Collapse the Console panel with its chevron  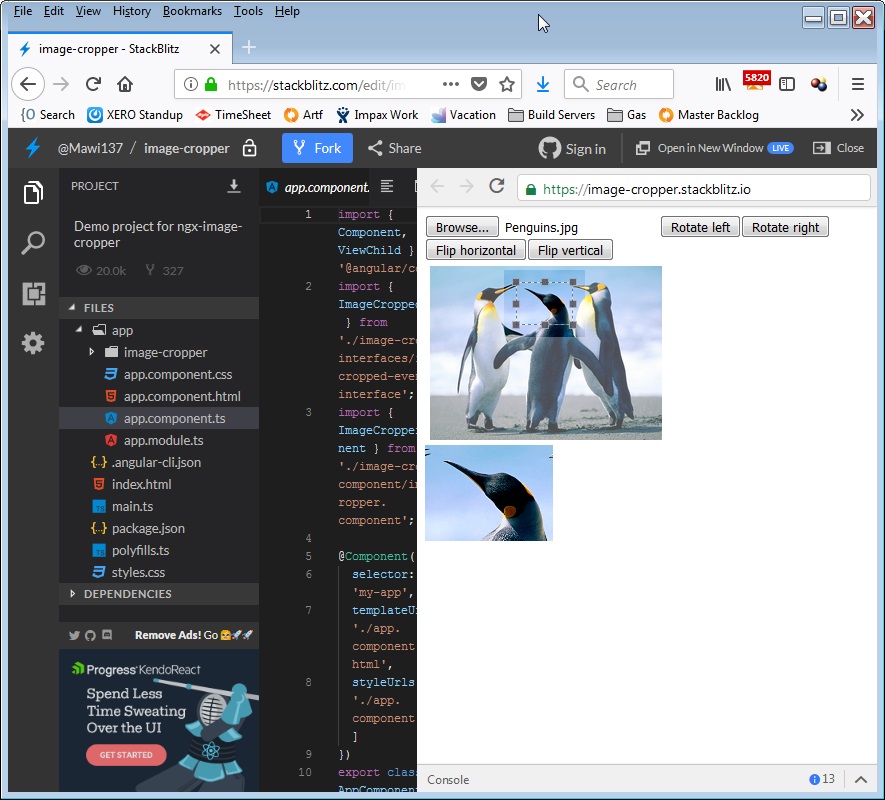[x=860, y=779]
